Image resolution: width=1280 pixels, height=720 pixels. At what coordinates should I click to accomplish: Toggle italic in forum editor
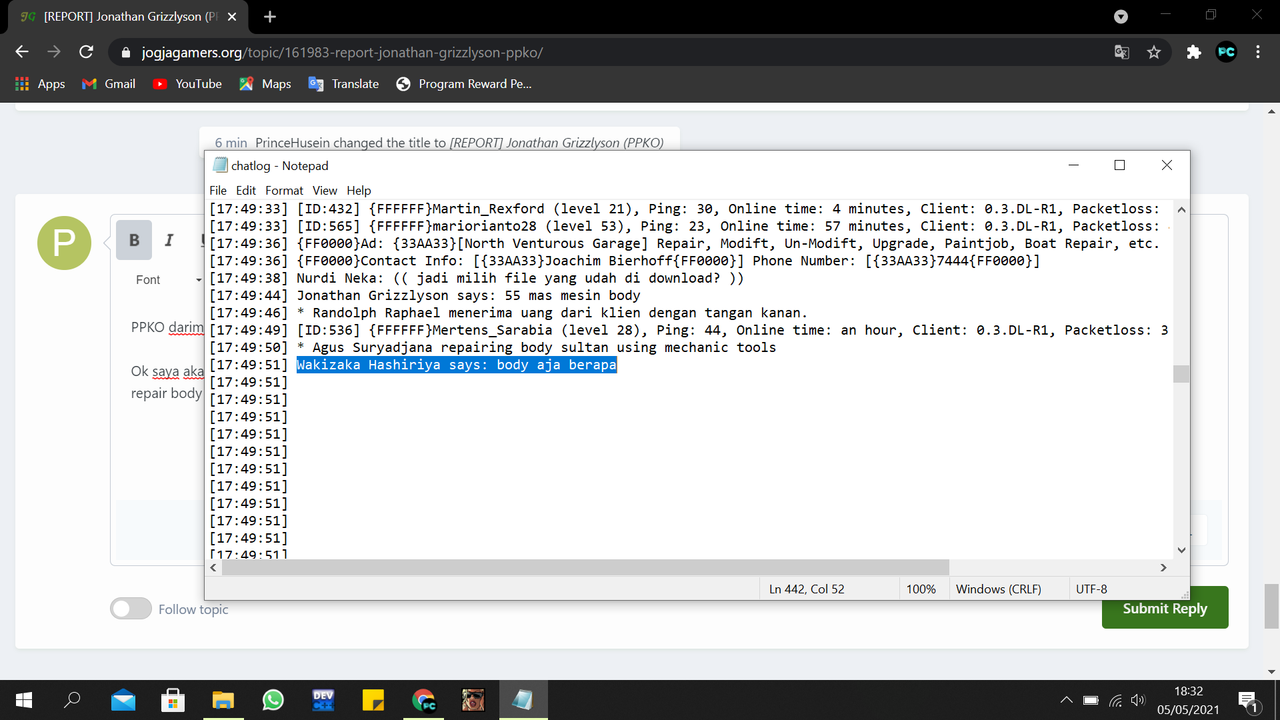169,240
